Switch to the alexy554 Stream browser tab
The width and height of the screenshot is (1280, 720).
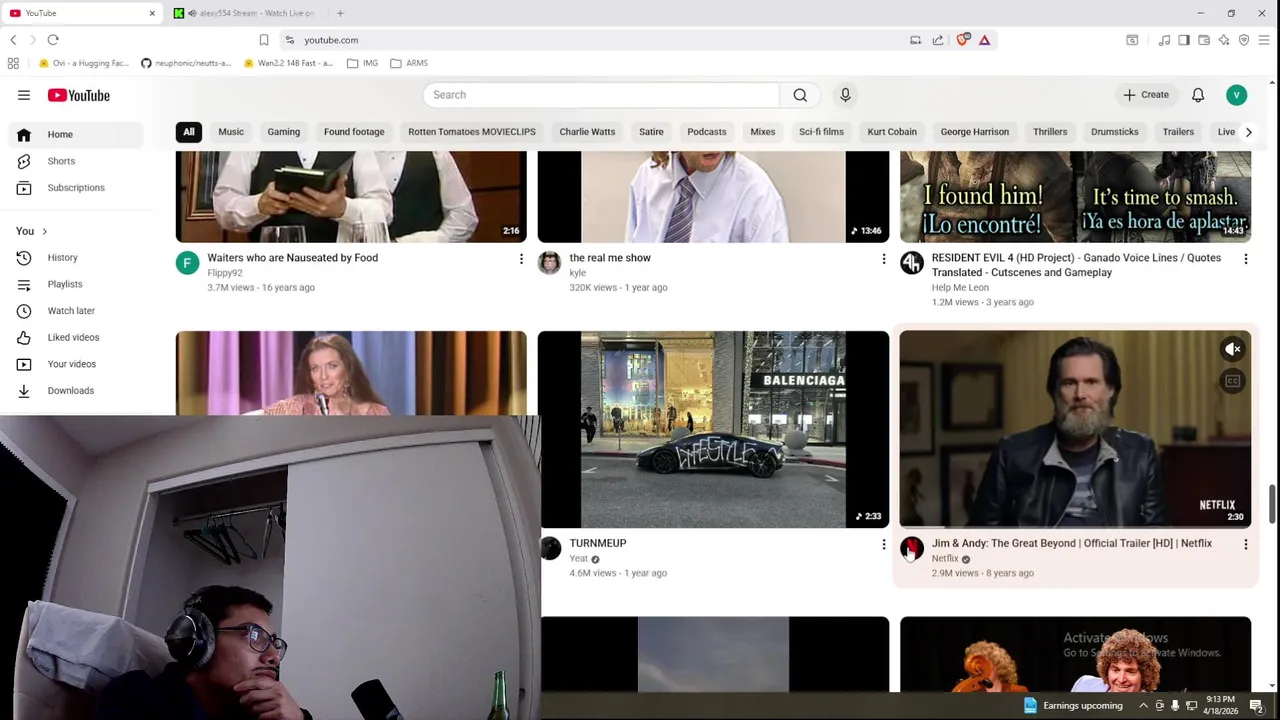pyautogui.click(x=248, y=13)
